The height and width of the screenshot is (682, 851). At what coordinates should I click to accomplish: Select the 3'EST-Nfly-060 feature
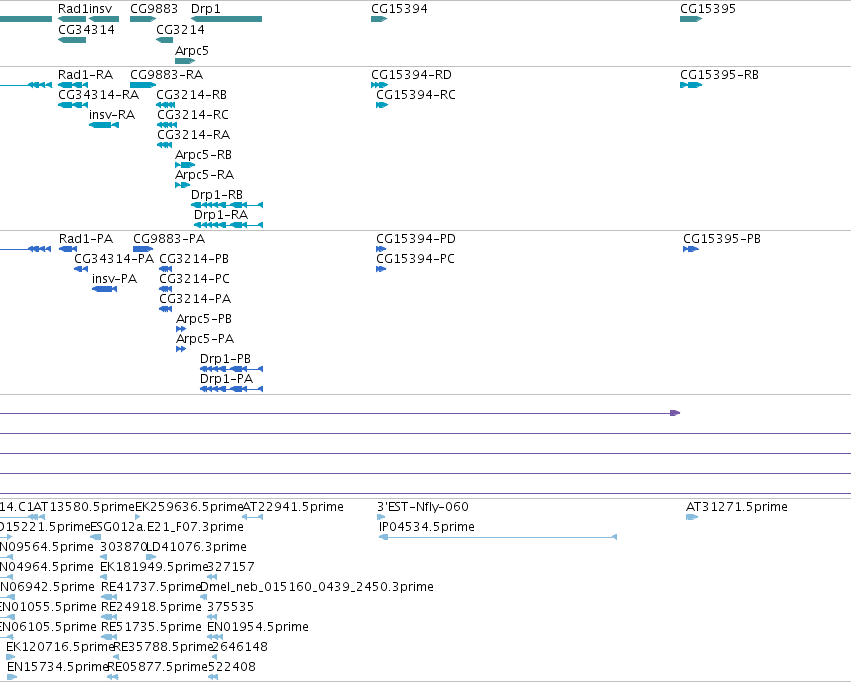click(x=423, y=507)
